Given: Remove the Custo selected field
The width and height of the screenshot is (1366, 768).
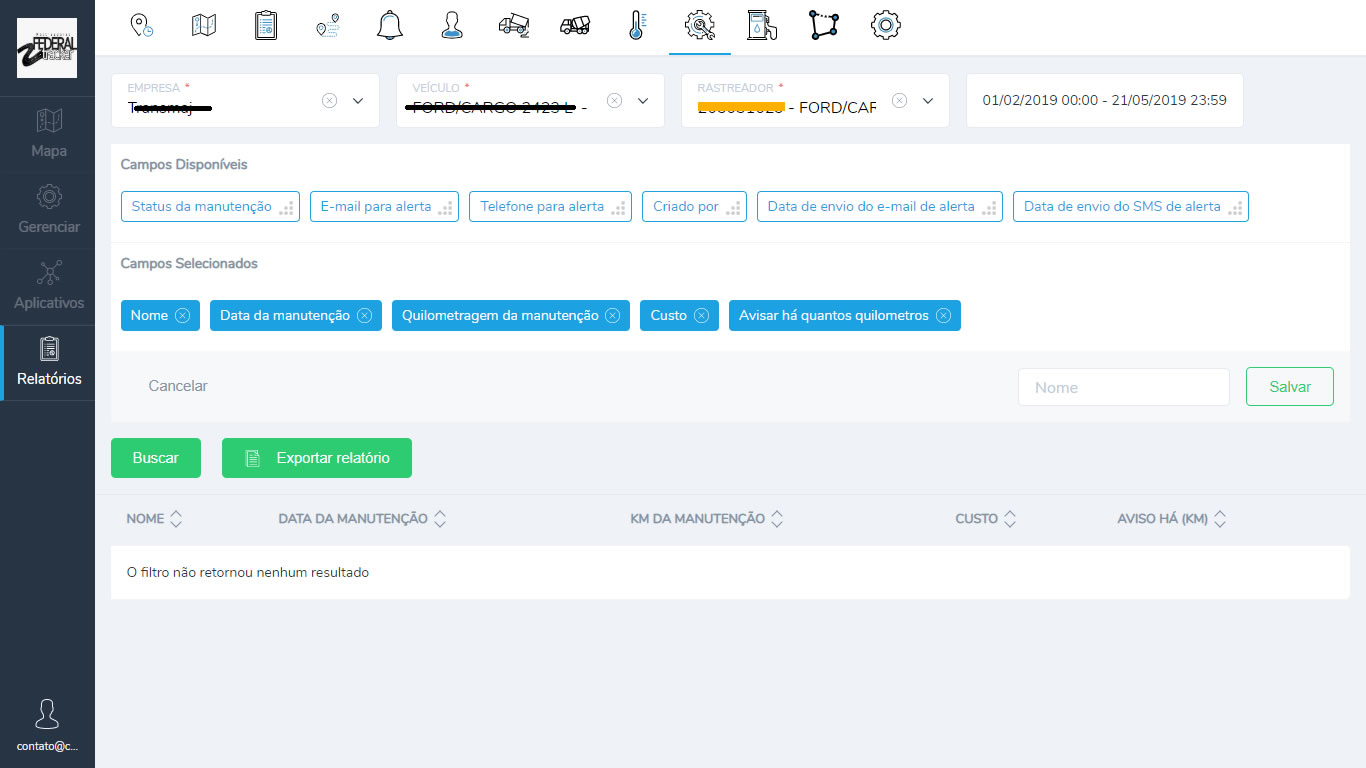Looking at the screenshot, I should click(701, 316).
